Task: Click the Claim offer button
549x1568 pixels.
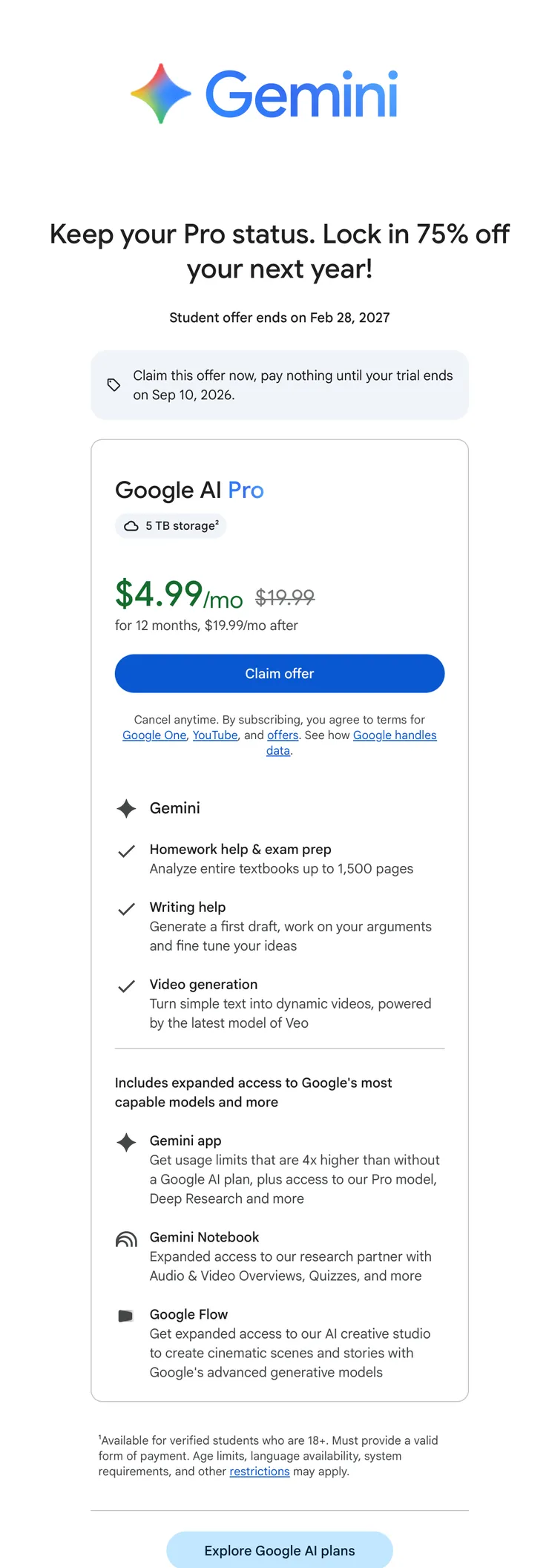Action: tap(280, 673)
